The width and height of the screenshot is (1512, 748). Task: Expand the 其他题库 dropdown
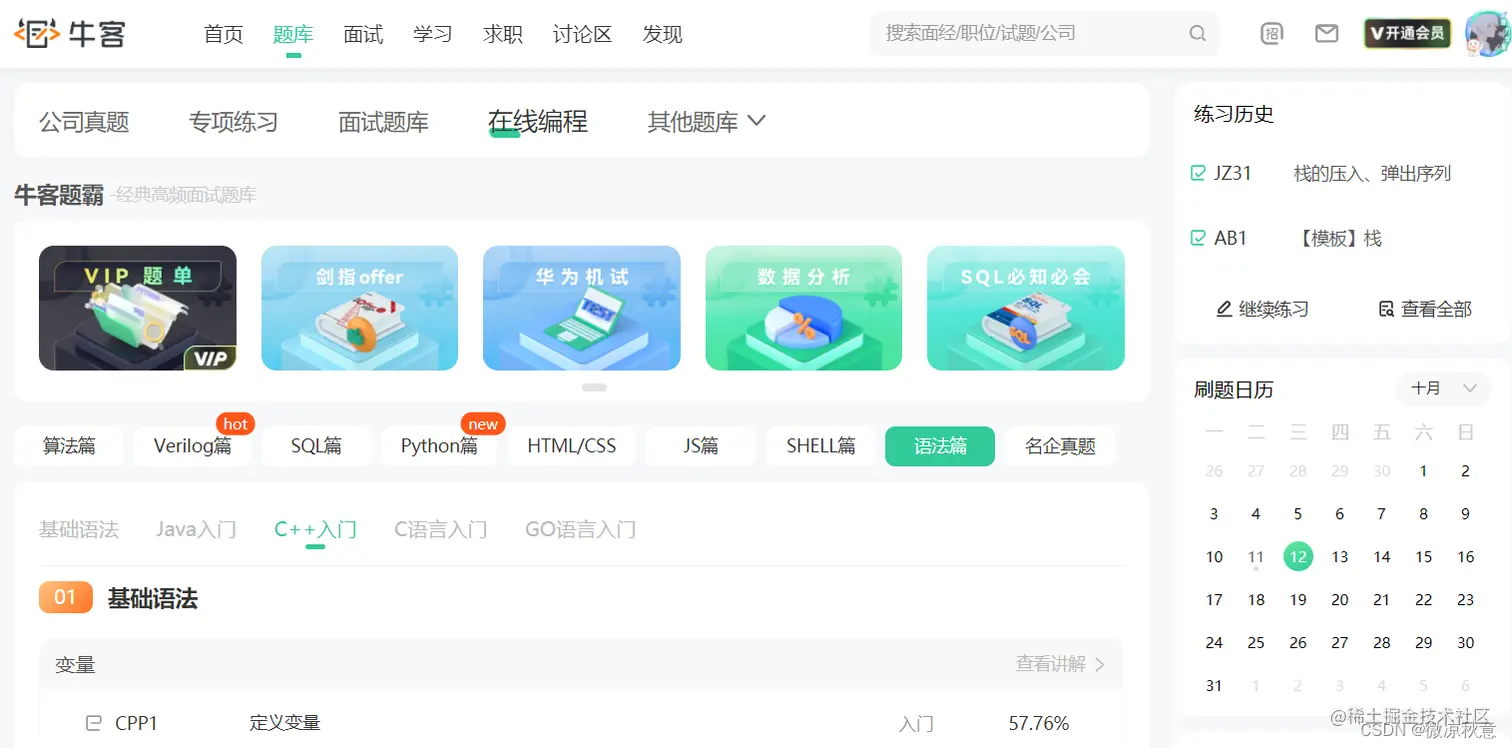point(706,120)
